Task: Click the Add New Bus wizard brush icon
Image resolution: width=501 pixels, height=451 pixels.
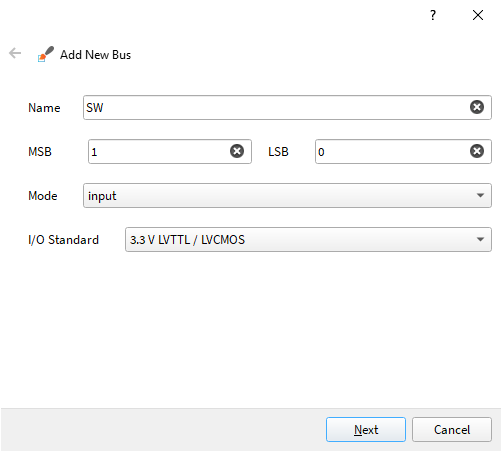Action: click(x=46, y=54)
